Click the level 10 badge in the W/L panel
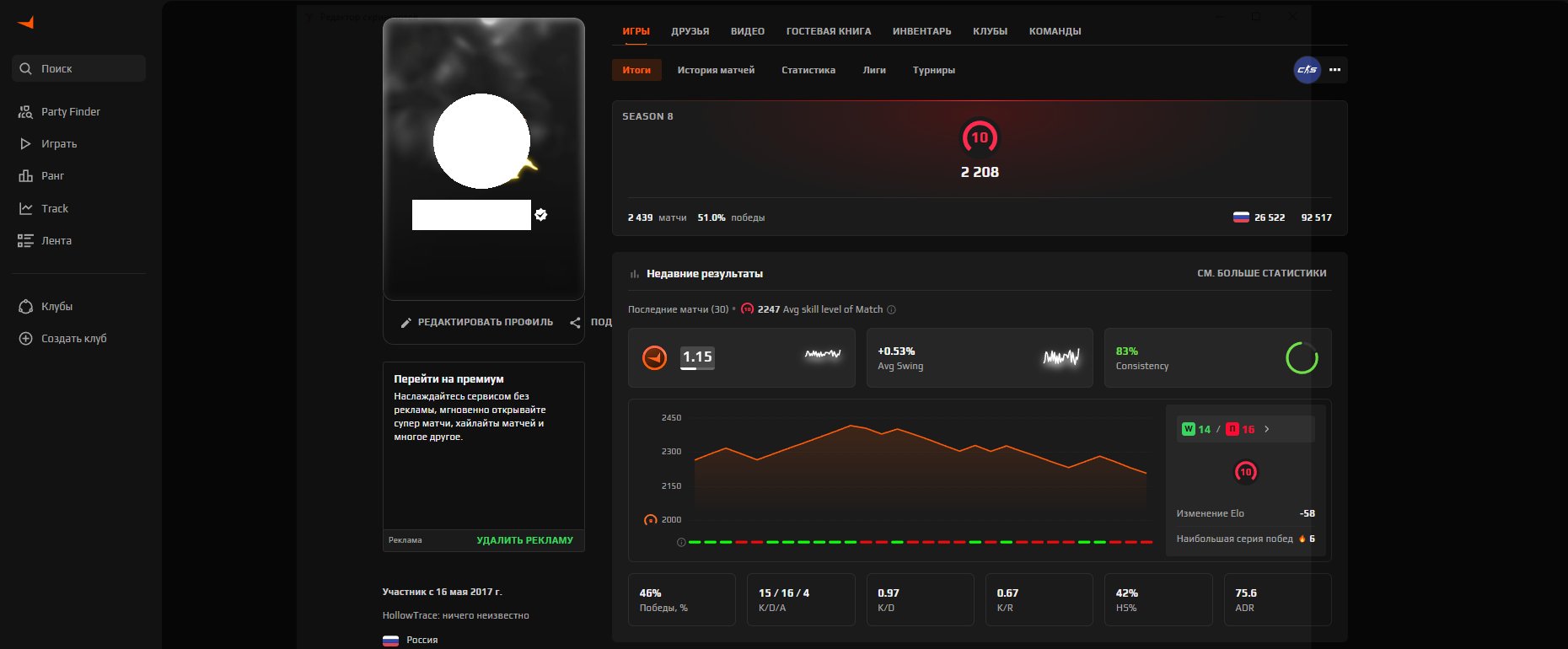The image size is (1568, 649). 1245,472
